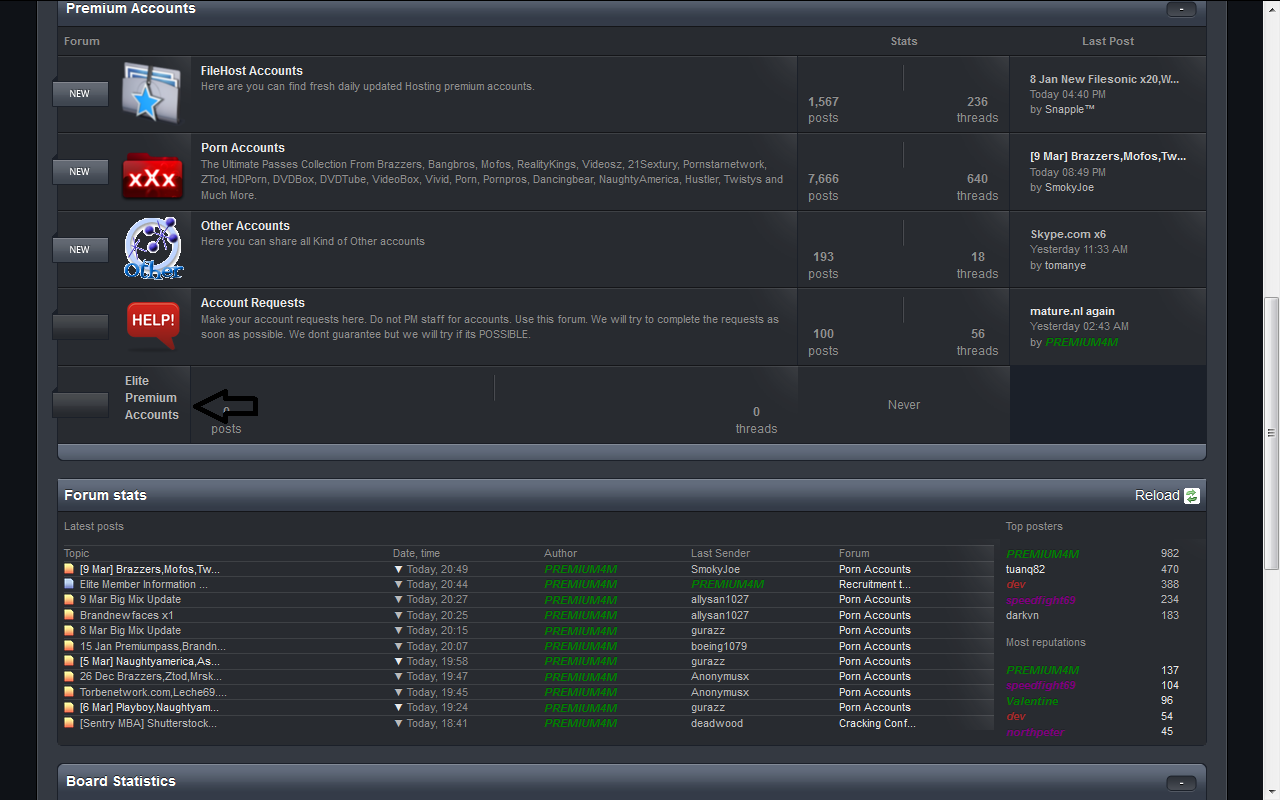Click the 'Last Sender' column header
This screenshot has width=1280, height=800.
pyautogui.click(x=720, y=553)
